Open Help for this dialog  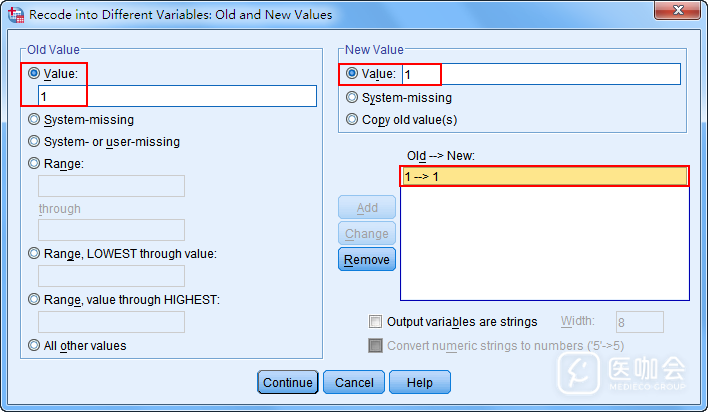419,382
